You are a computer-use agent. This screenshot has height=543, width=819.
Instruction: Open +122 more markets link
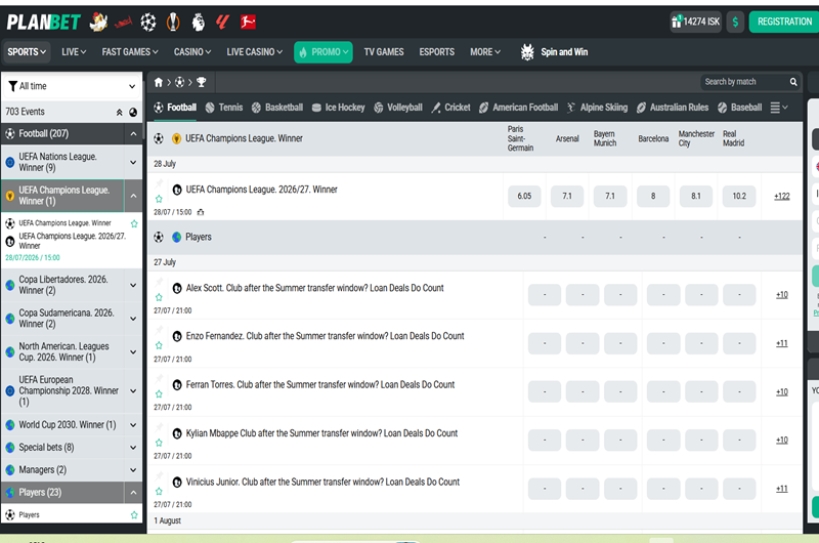click(782, 196)
